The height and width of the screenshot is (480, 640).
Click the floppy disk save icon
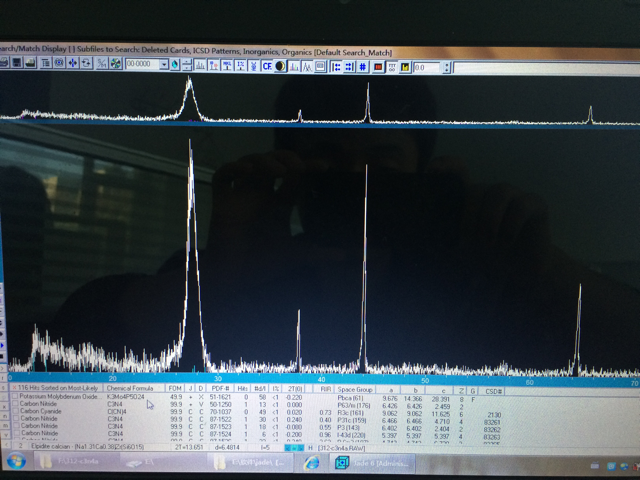(17, 62)
